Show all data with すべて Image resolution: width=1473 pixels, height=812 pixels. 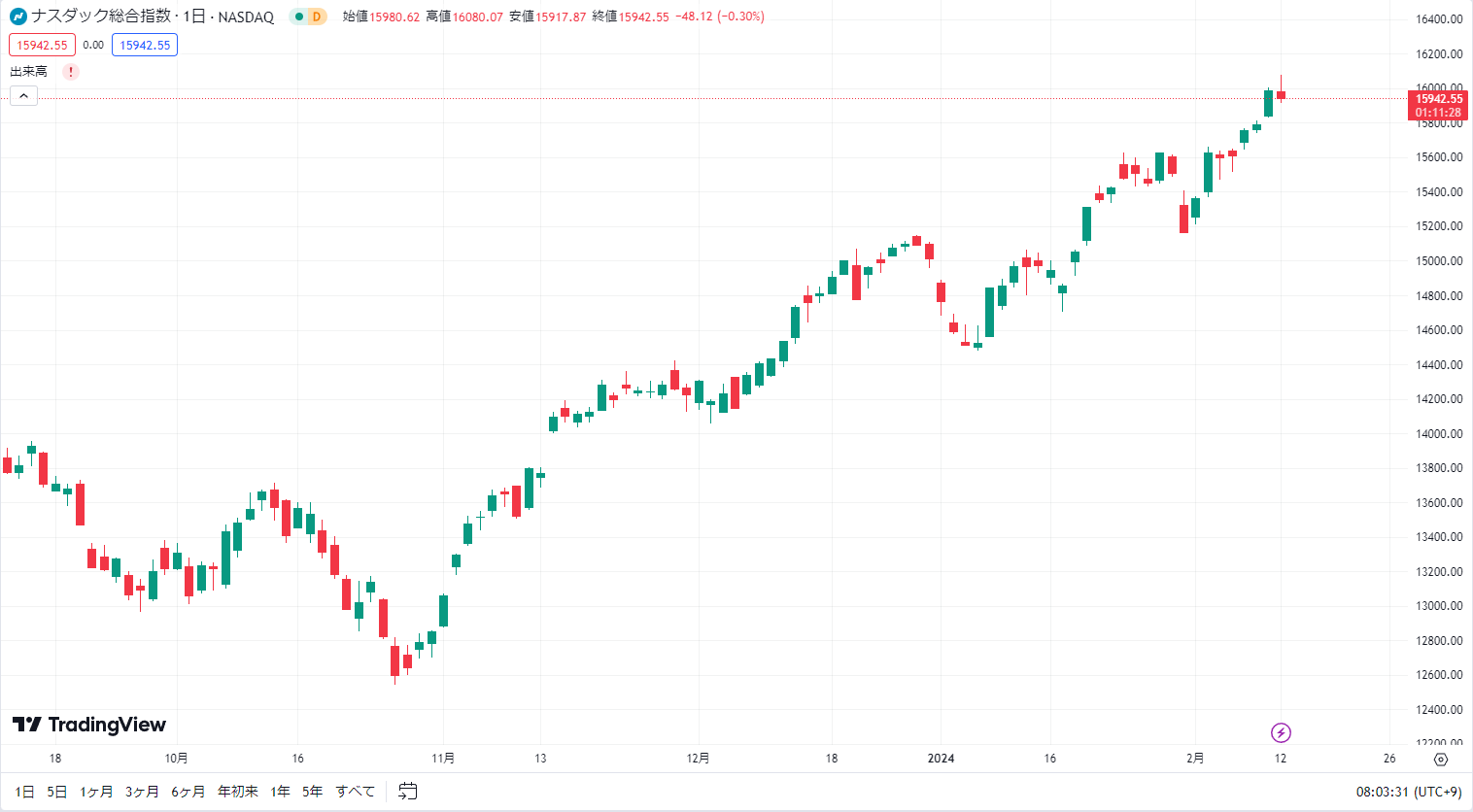point(356,792)
